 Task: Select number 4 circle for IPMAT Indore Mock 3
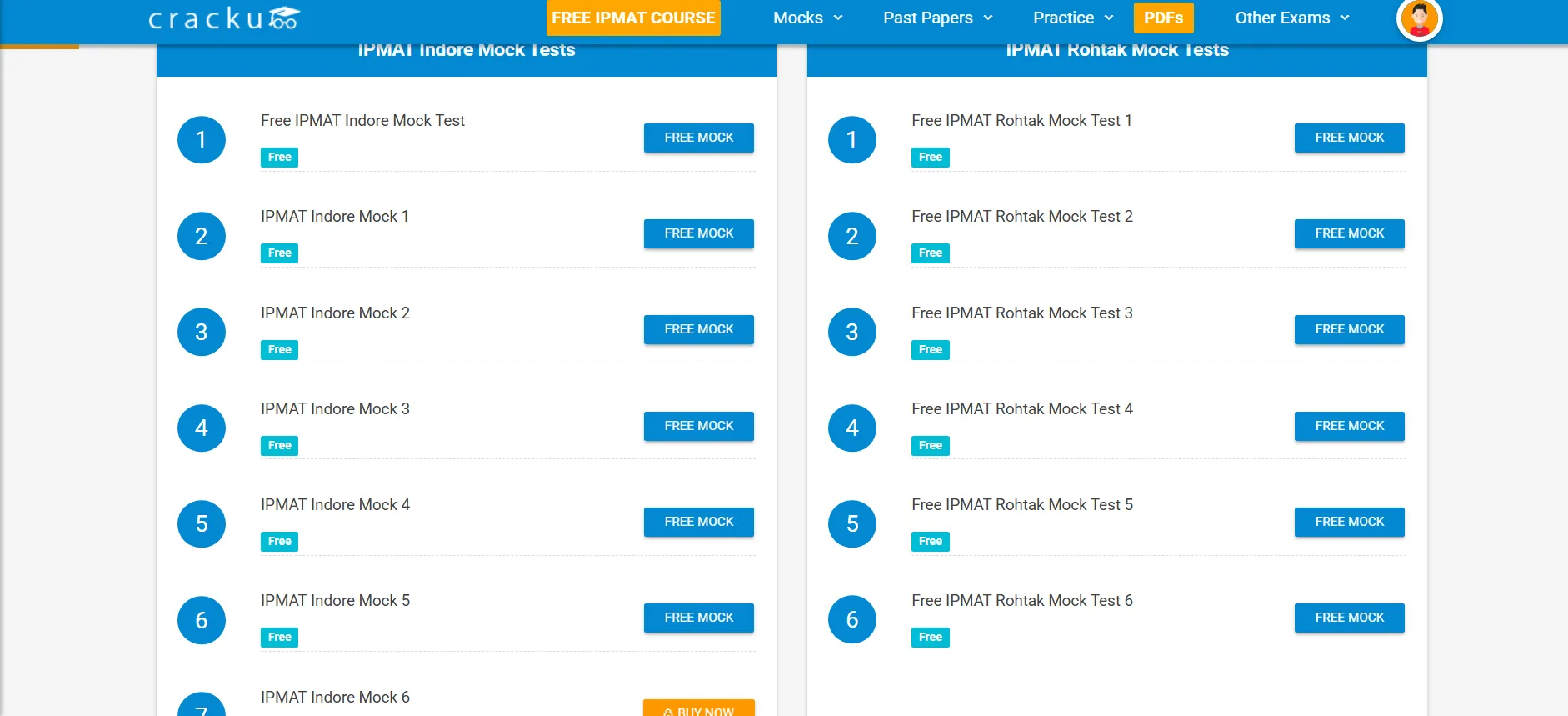tap(202, 428)
